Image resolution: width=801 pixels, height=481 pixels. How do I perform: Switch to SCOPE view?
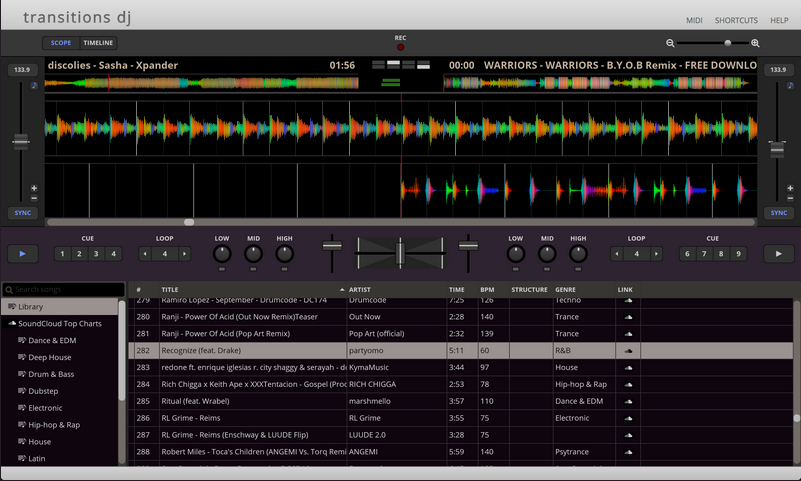coord(61,43)
